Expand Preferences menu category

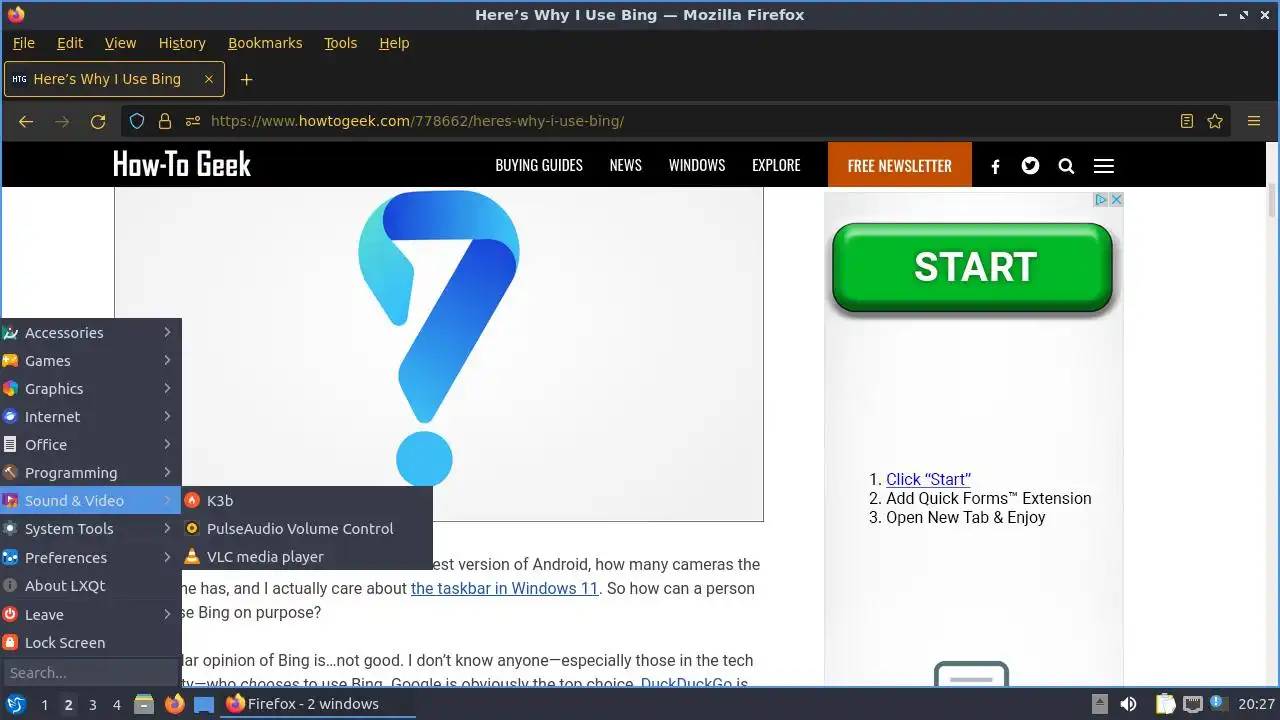pos(90,558)
